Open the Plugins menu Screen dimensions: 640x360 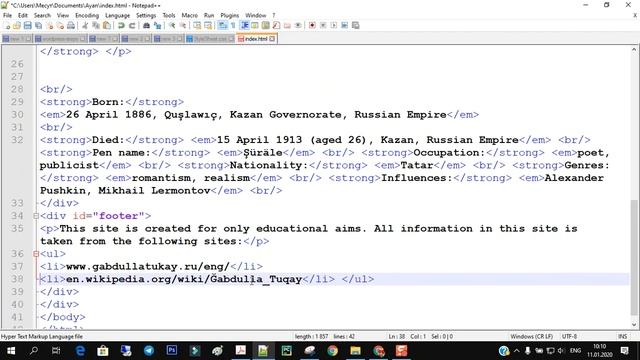[230, 15]
